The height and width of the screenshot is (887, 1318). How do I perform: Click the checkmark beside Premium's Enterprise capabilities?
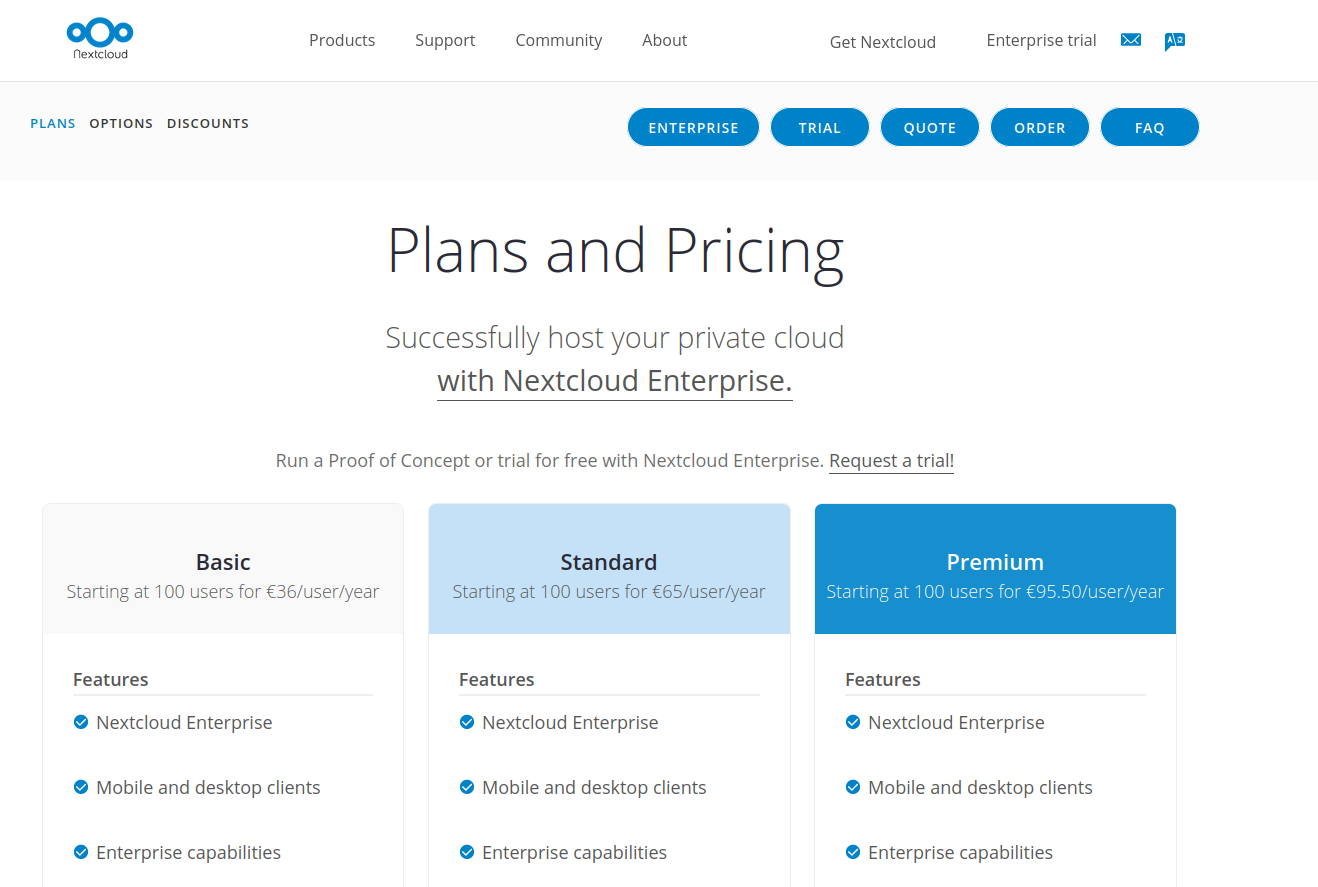(x=852, y=852)
